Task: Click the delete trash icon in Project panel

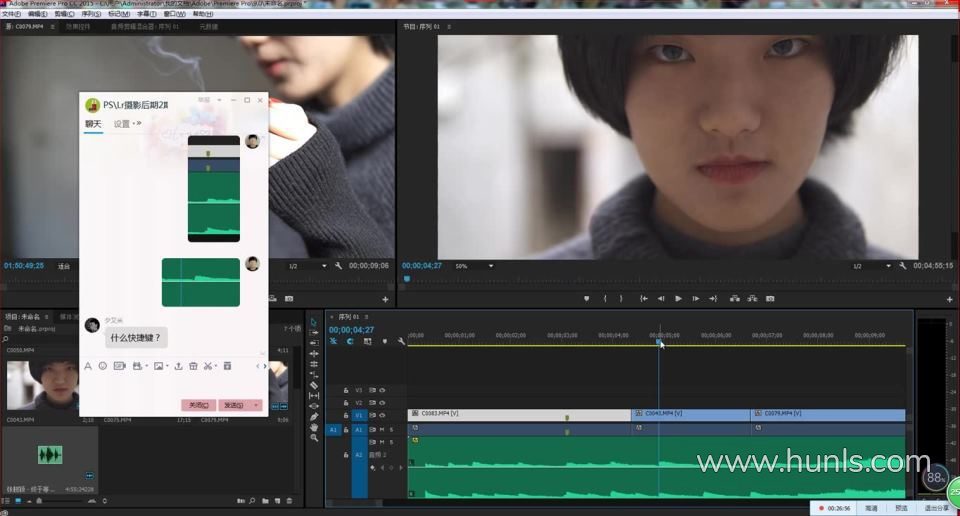Action: [289, 501]
